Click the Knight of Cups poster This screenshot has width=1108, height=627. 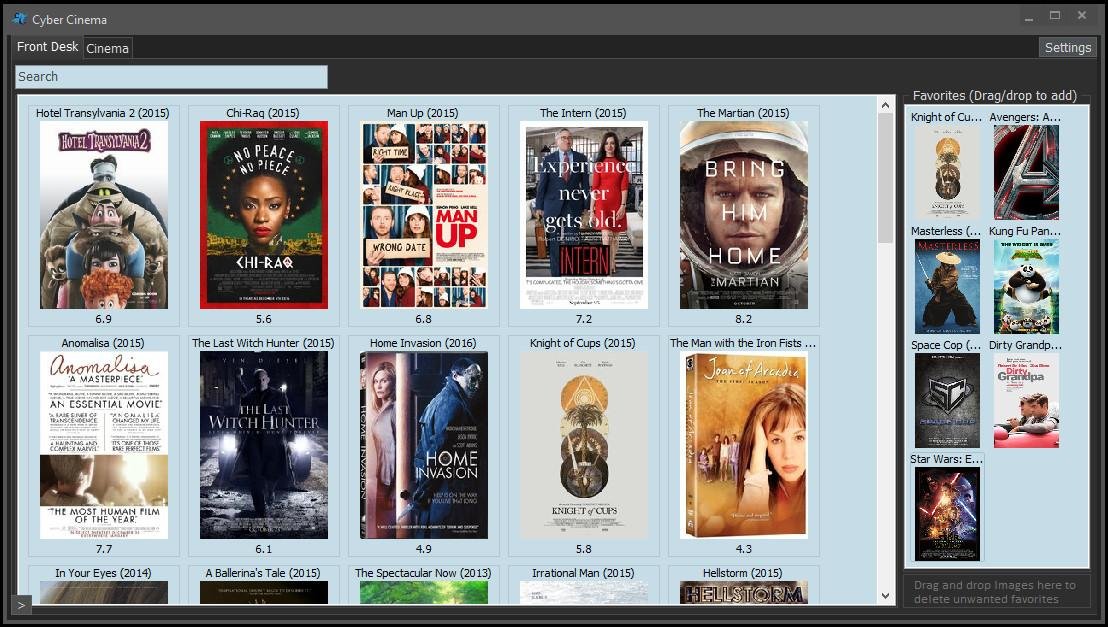click(584, 445)
